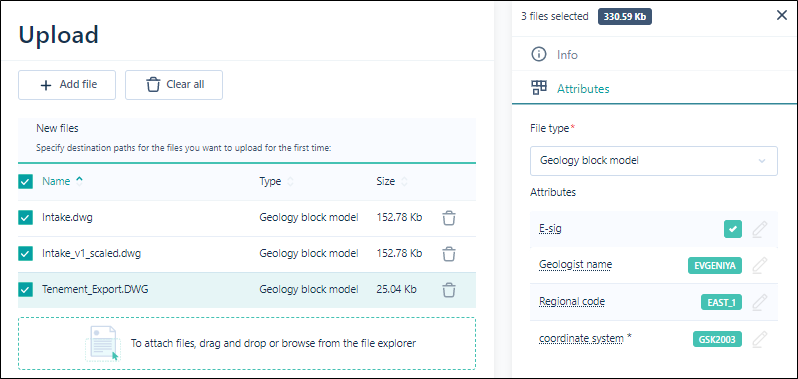798x379 pixels.
Task: Edit Geologist name with pencil icon
Action: (759, 266)
